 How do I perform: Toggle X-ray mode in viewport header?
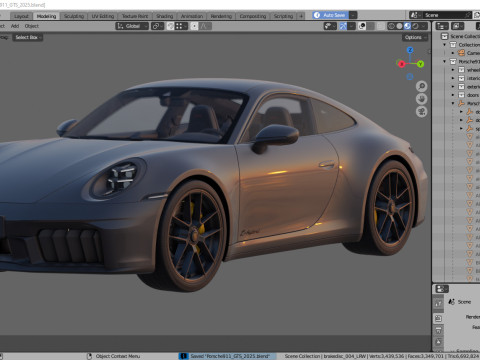381,26
